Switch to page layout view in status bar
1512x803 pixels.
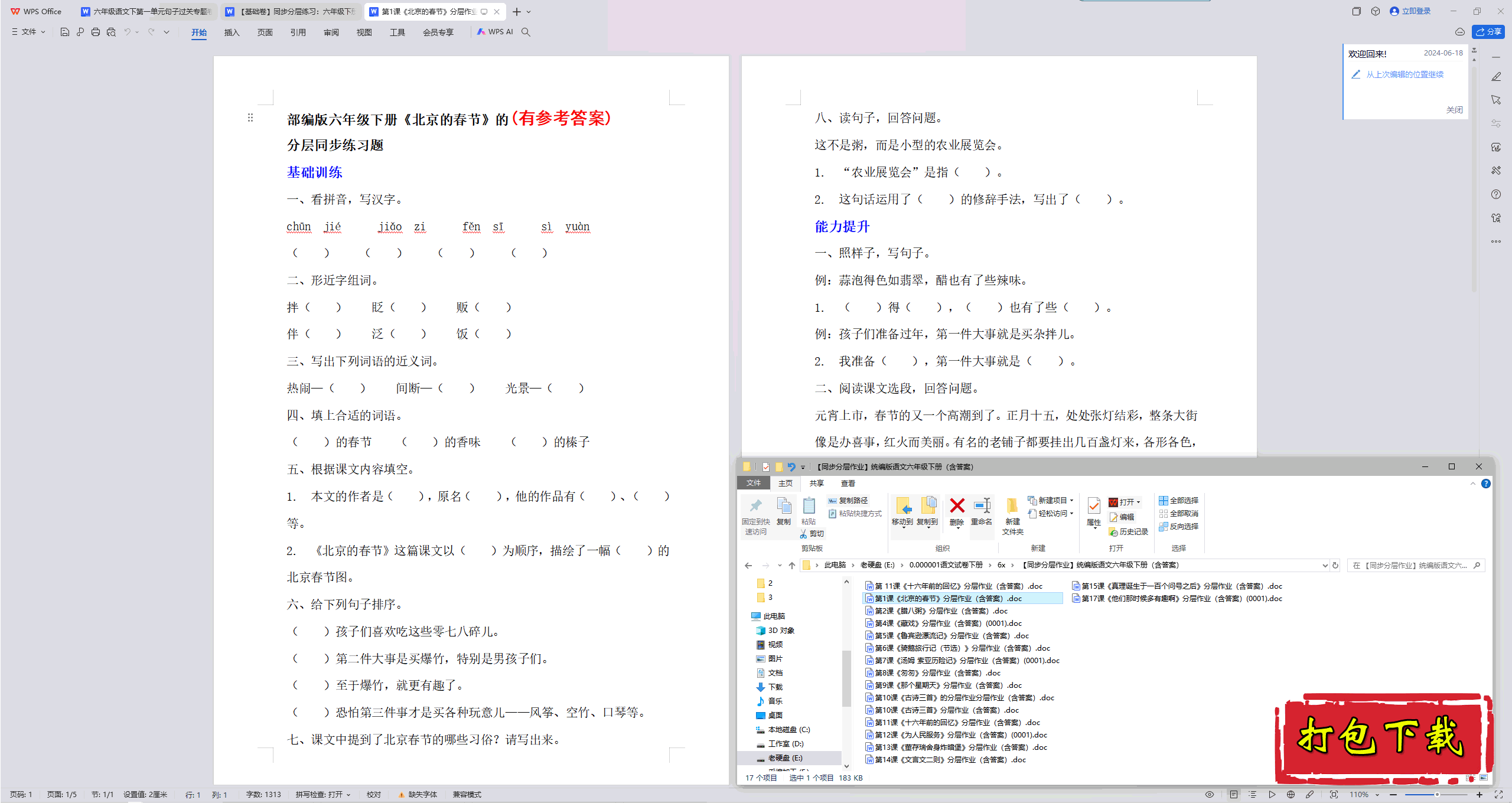click(1234, 795)
